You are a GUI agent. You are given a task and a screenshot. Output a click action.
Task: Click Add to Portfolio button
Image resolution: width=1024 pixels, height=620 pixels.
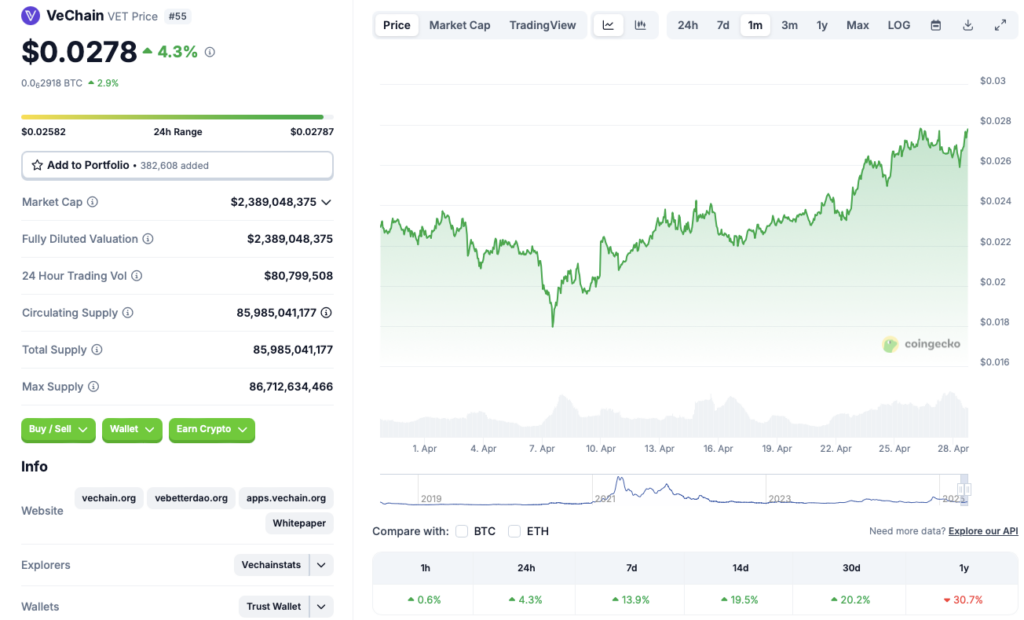[x=177, y=165]
